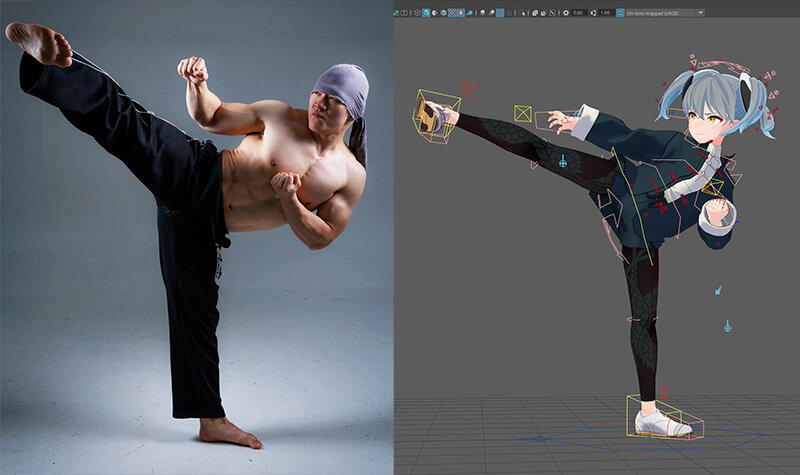Select the yellow diamond control on chest
The width and height of the screenshot is (800, 475).
712,188
